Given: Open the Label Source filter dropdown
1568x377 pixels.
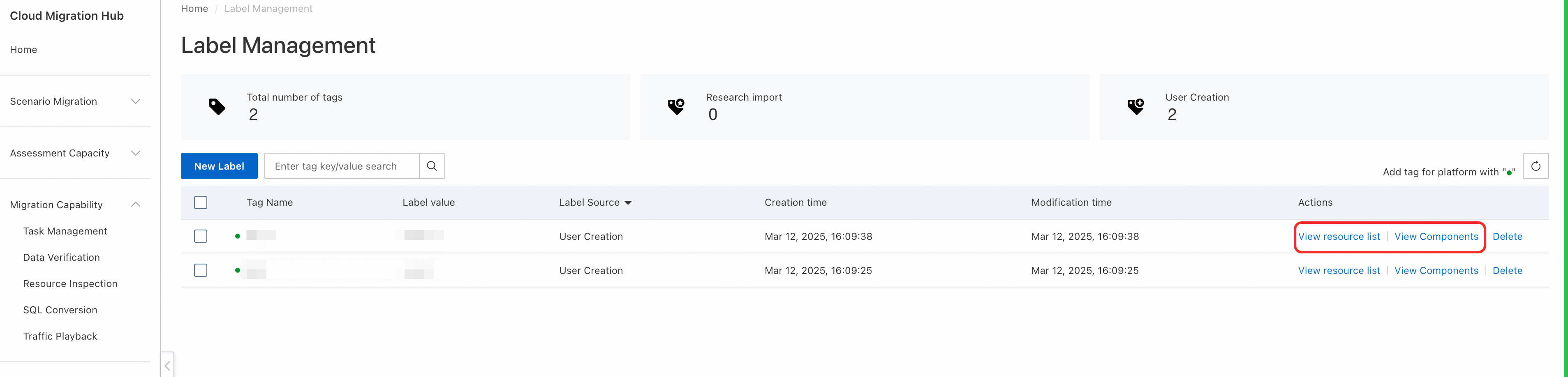Looking at the screenshot, I should 627,203.
